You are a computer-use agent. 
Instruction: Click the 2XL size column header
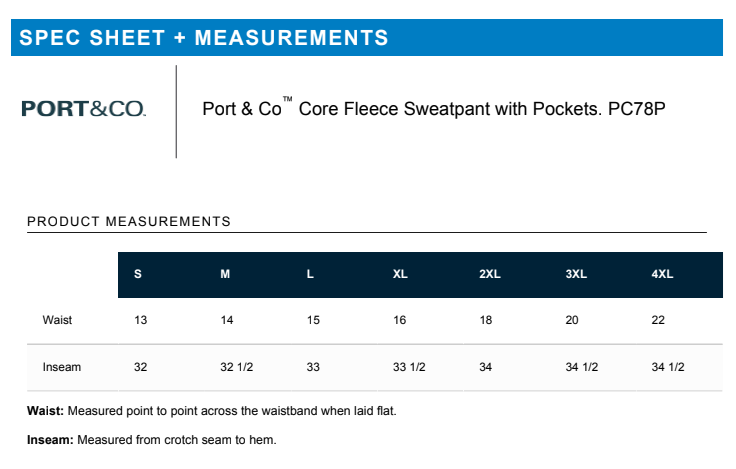point(490,275)
